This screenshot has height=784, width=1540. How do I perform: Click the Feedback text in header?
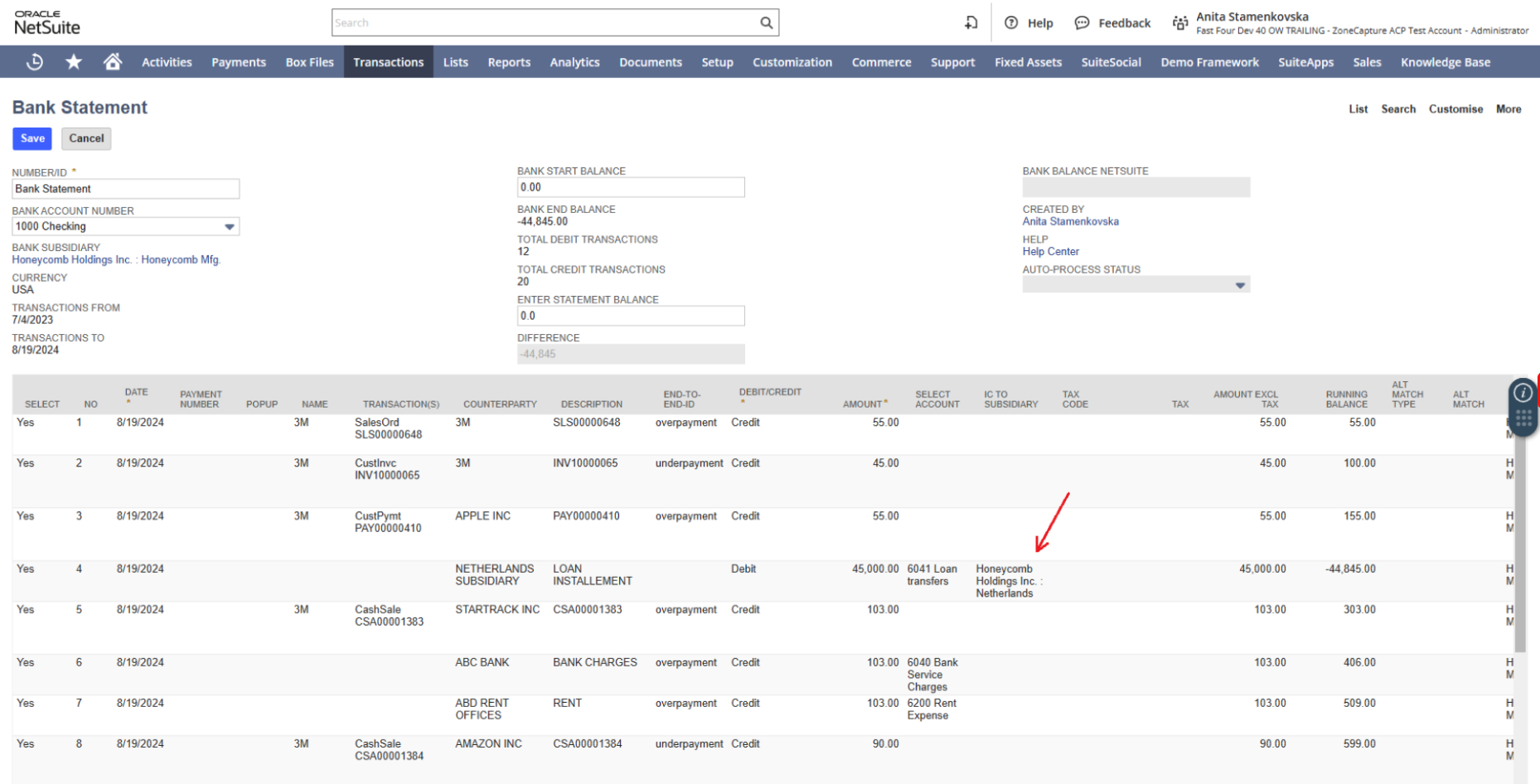pos(1125,23)
